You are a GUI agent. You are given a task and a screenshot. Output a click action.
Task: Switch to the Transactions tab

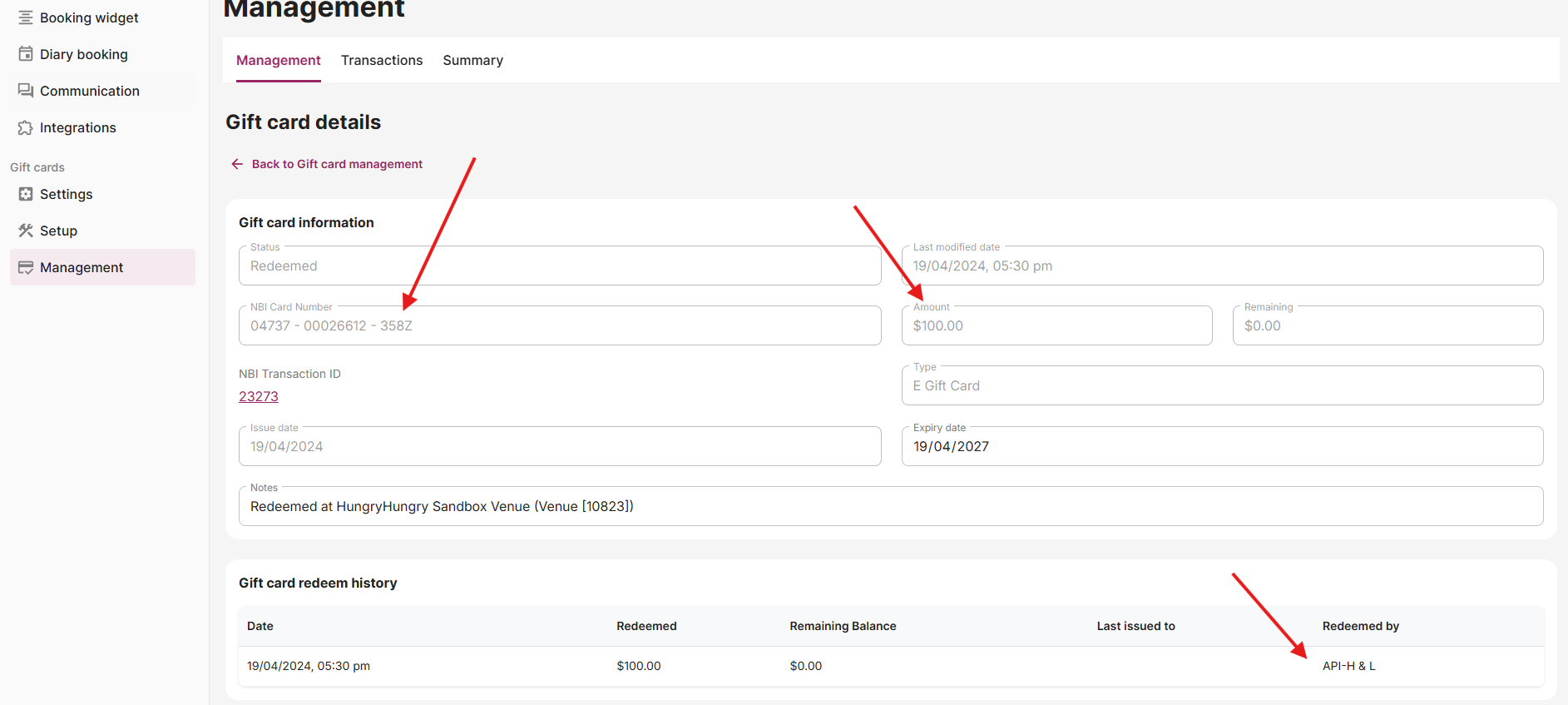(382, 60)
